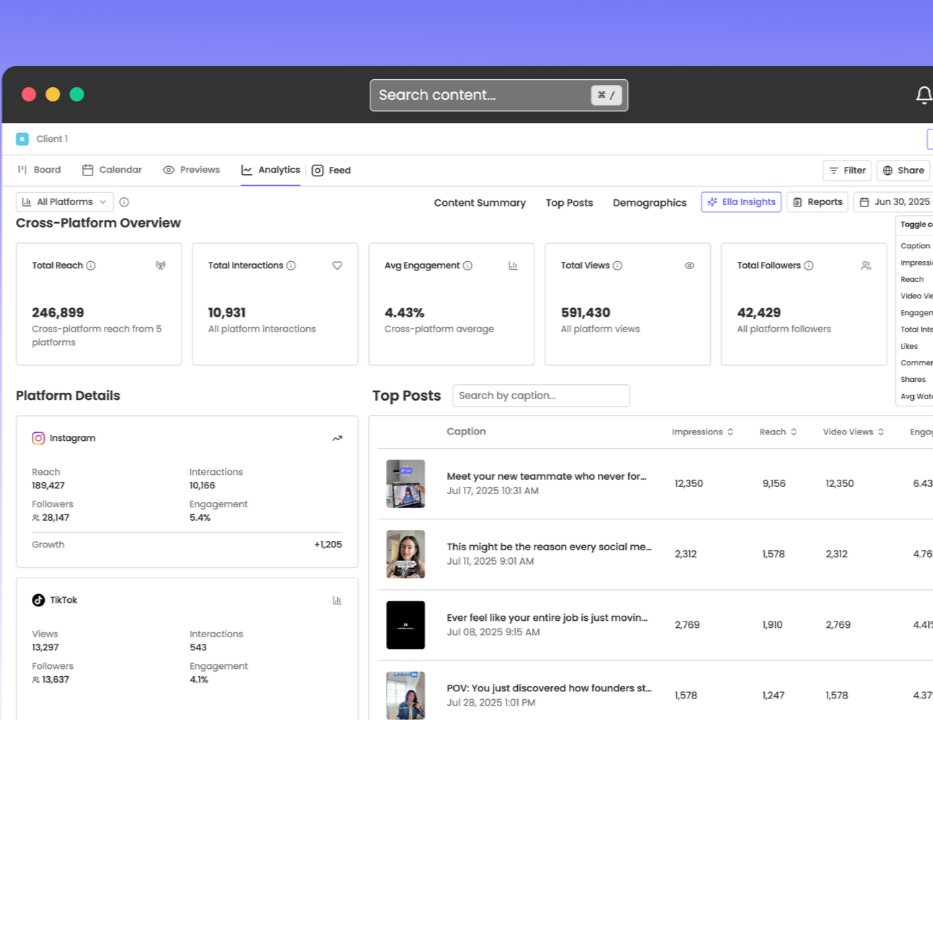Open the Reports button
This screenshot has height=933, width=933.
818,202
